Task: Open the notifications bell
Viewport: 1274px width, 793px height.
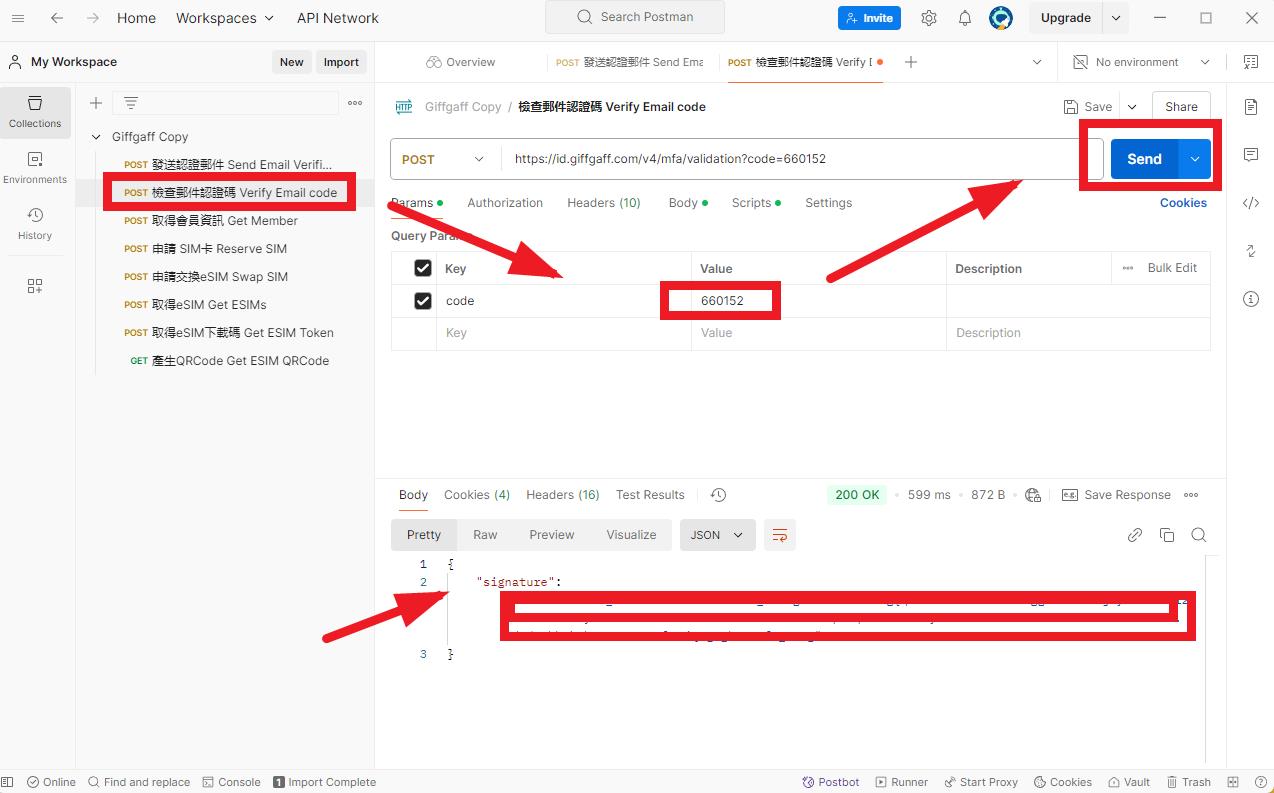Action: 965,18
